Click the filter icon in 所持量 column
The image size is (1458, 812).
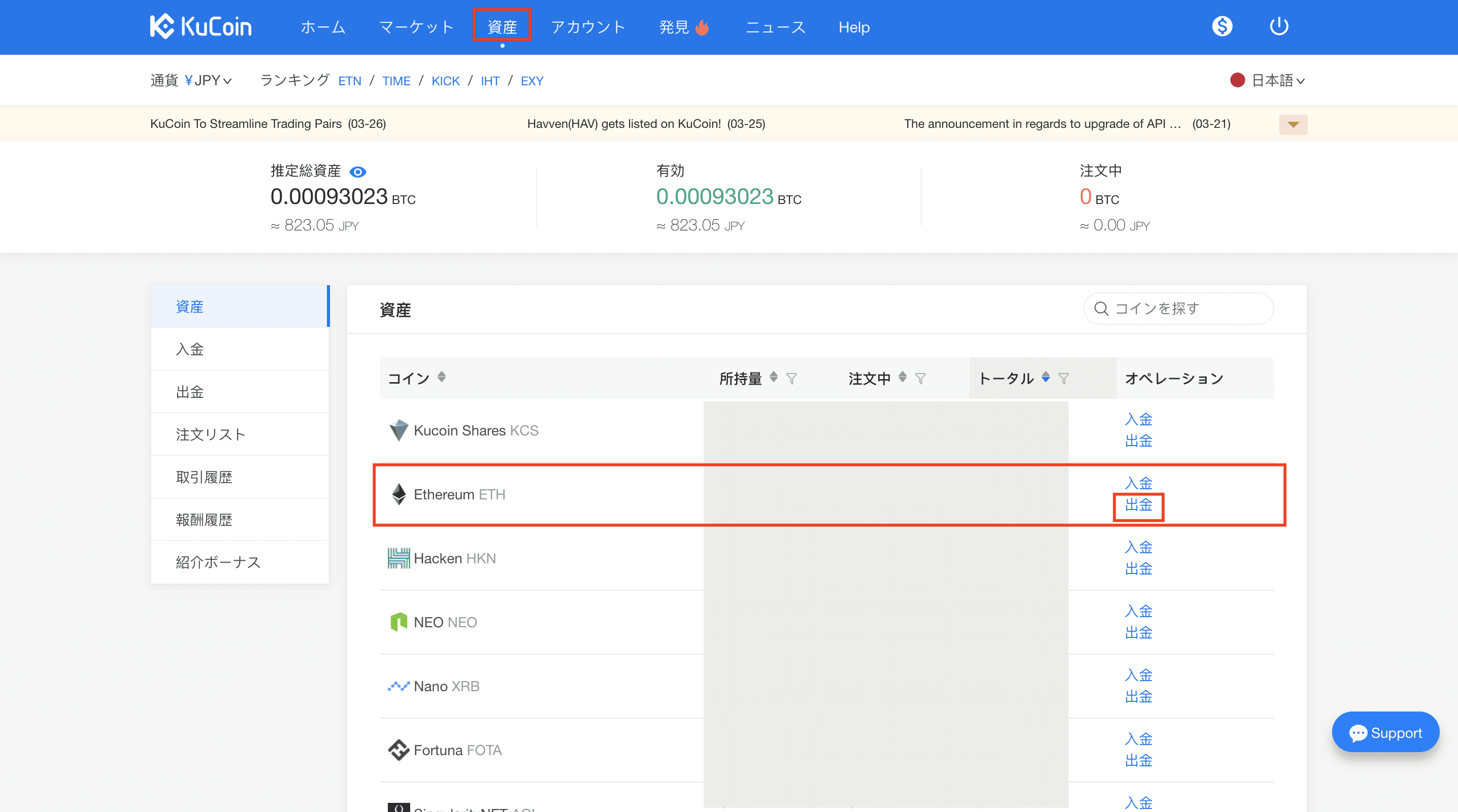click(x=791, y=379)
